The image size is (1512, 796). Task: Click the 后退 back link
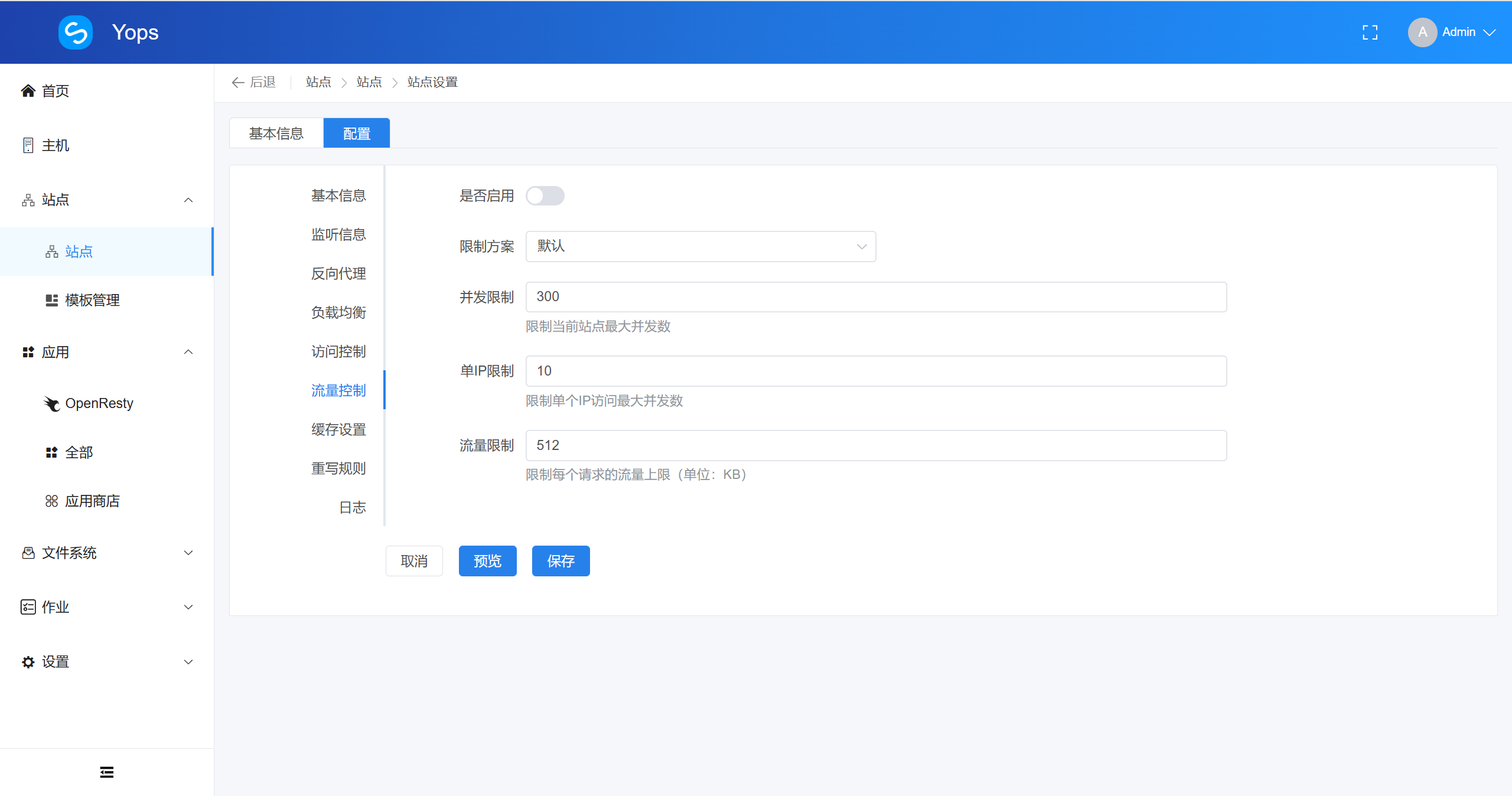pyautogui.click(x=254, y=82)
